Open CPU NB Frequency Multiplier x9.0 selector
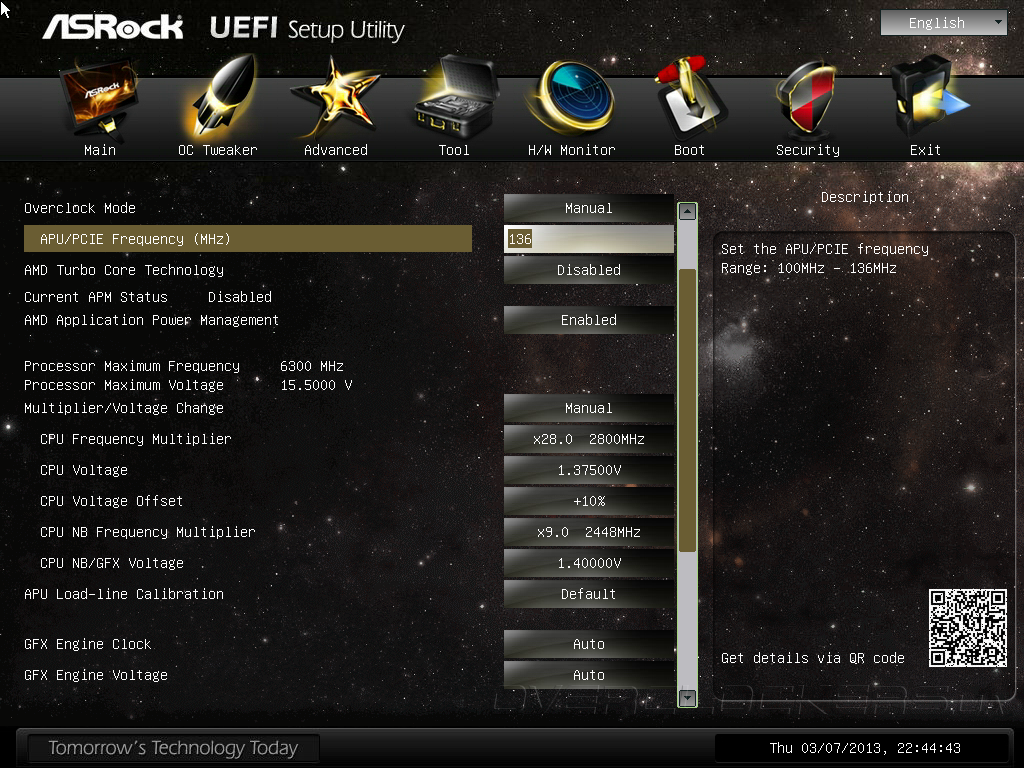The width and height of the screenshot is (1024, 768). [588, 532]
